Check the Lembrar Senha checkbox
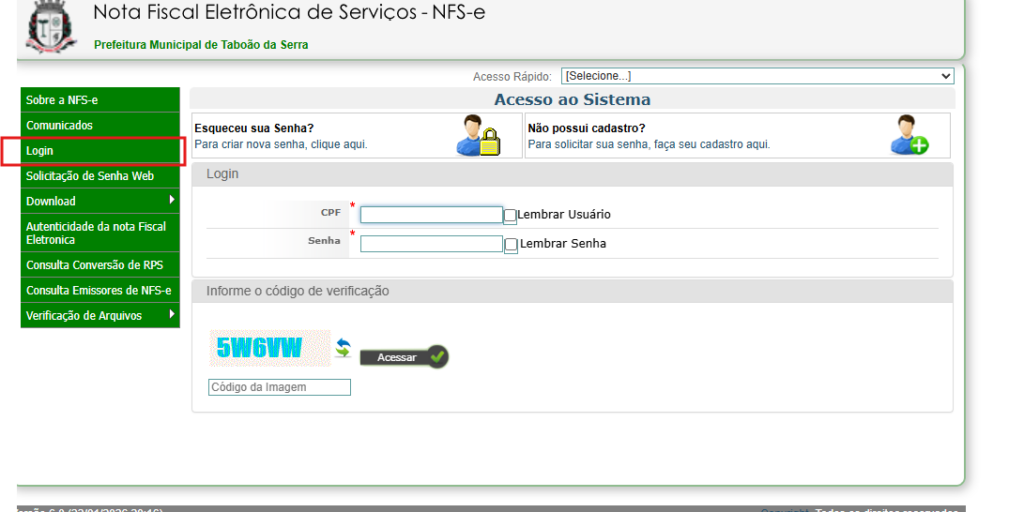Screen dimensions: 1024x512 click(510, 244)
